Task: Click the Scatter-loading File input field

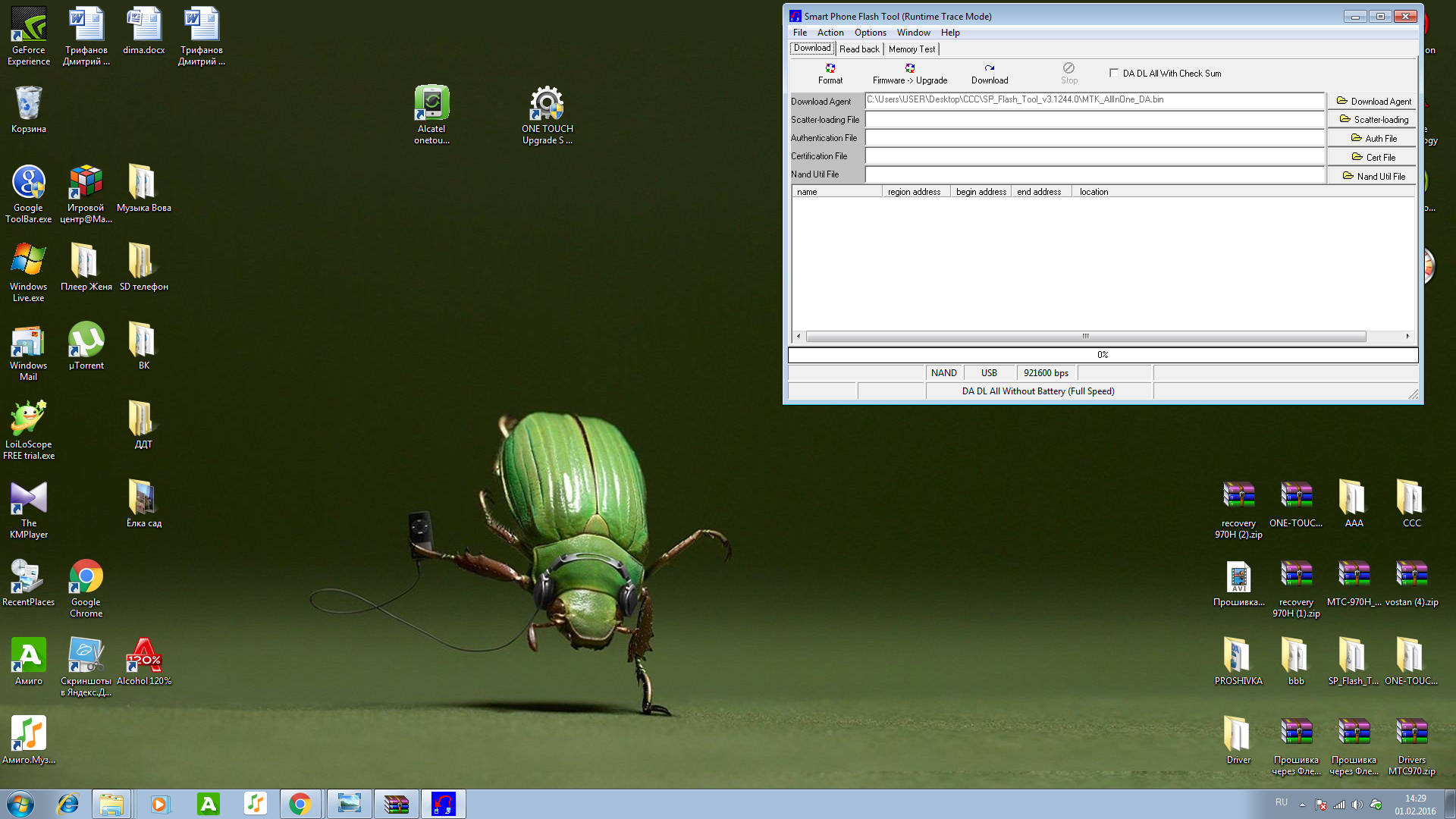Action: (x=1094, y=120)
